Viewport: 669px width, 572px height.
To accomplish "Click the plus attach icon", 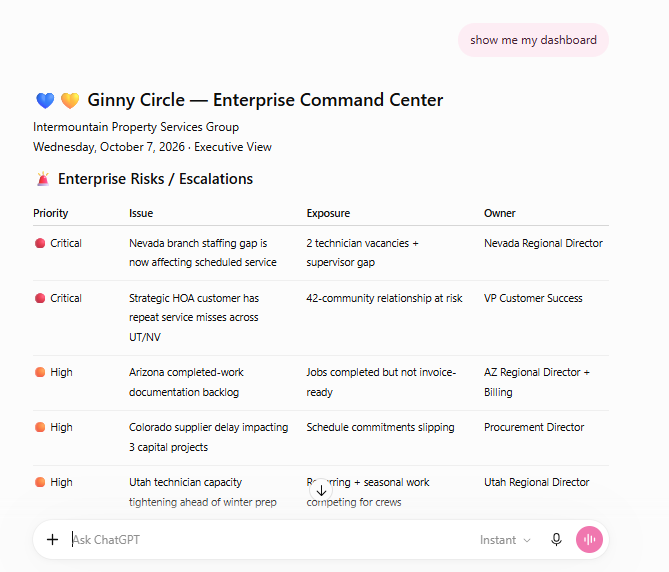I will 52,540.
